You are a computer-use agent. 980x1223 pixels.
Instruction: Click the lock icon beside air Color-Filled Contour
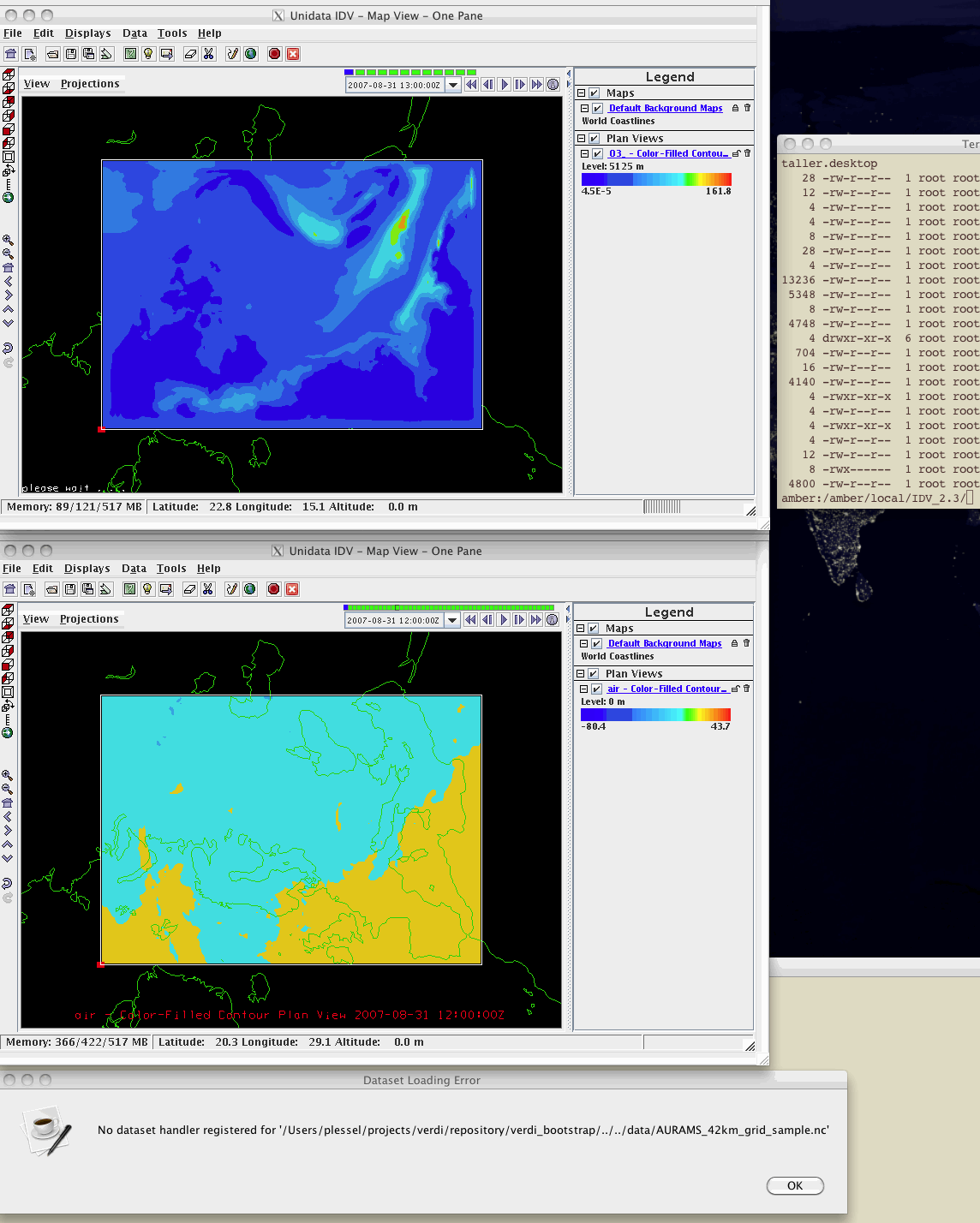pyautogui.click(x=735, y=689)
